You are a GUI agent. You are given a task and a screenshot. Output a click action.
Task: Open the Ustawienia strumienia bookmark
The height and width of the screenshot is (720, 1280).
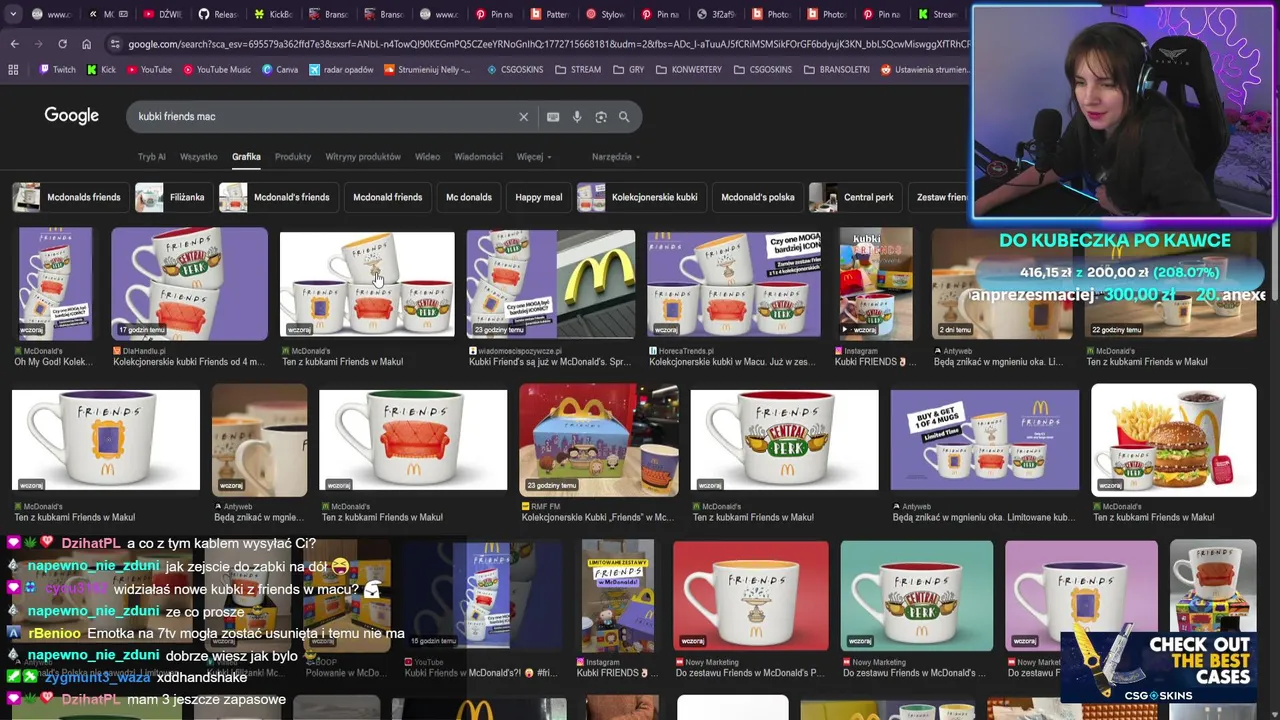[925, 70]
